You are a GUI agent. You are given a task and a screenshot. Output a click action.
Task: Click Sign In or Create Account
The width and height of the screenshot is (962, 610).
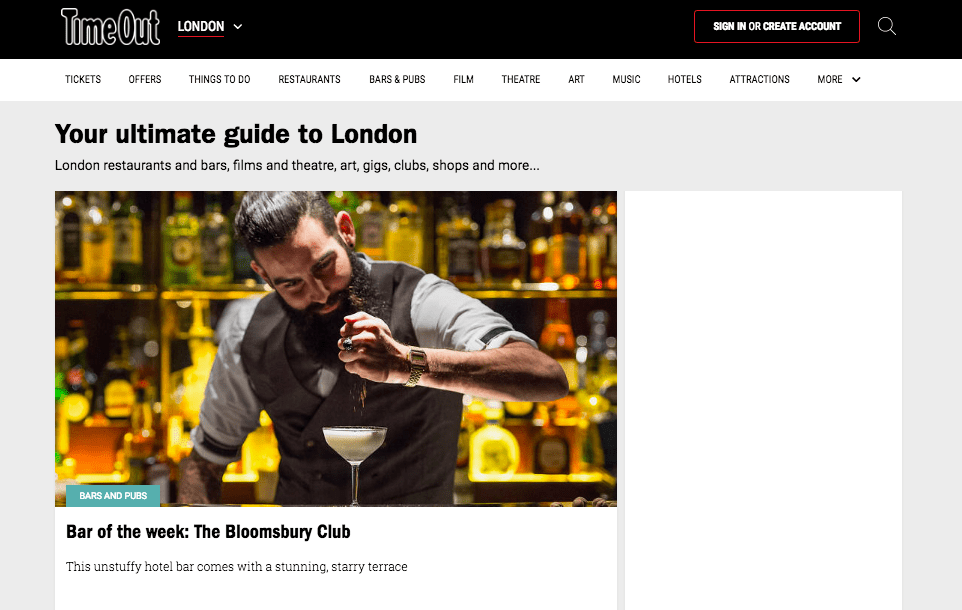click(777, 26)
